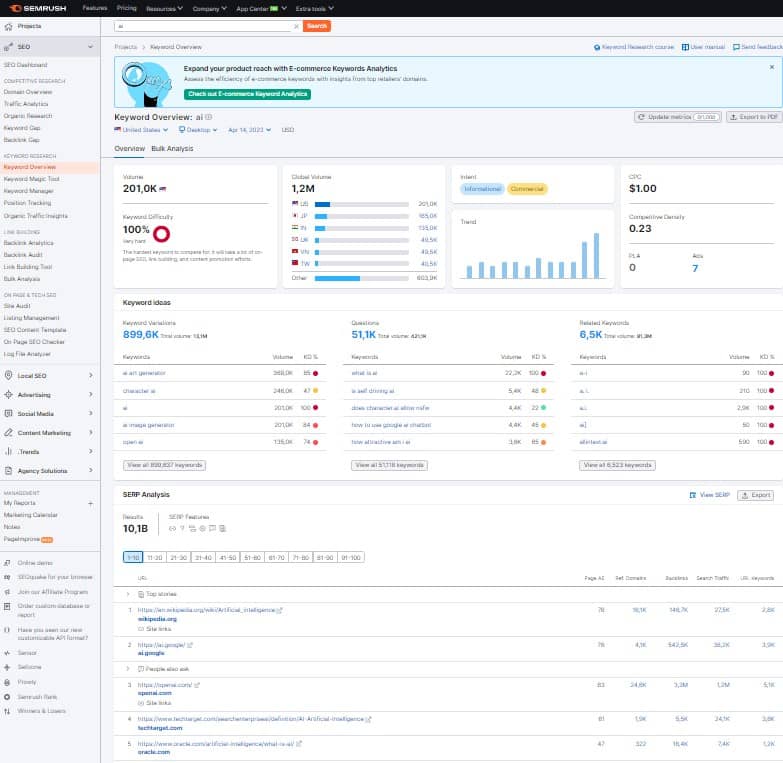Image resolution: width=783 pixels, height=763 pixels.
Task: Click the keyword info icon beside 'ai'
Action: pyautogui.click(x=209, y=117)
